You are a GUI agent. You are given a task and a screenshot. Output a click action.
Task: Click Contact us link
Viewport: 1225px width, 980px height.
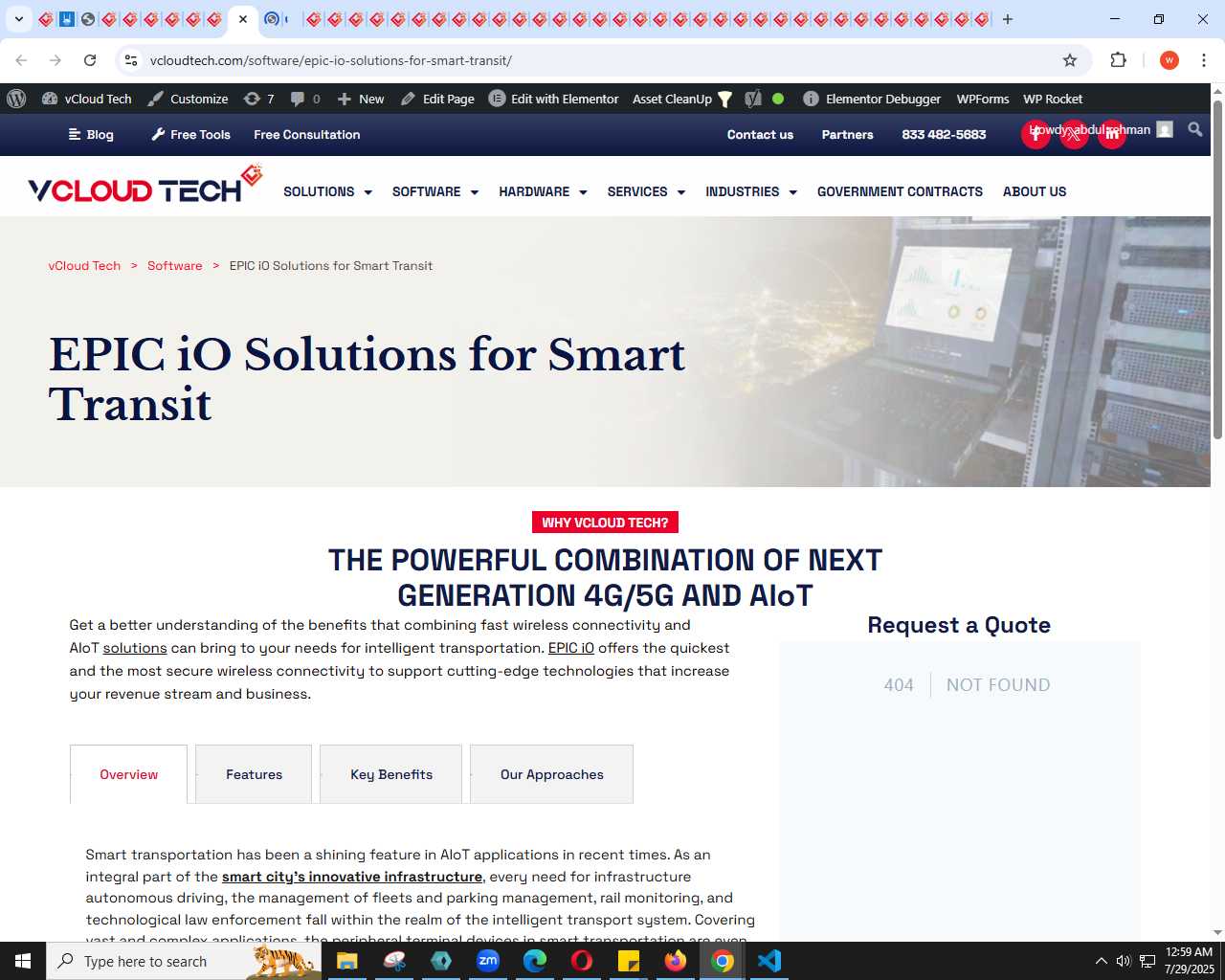[x=760, y=135]
